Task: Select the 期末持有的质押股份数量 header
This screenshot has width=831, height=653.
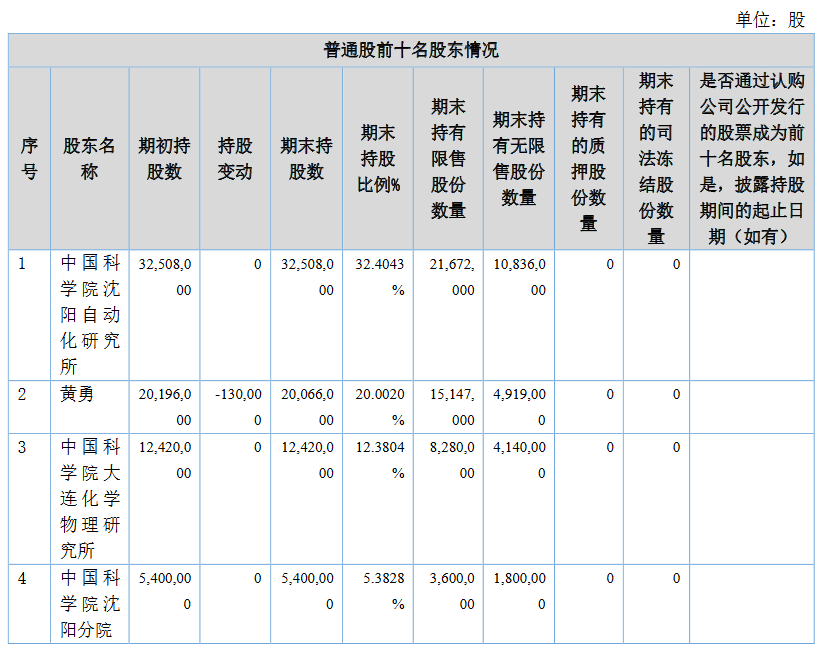Action: point(588,158)
